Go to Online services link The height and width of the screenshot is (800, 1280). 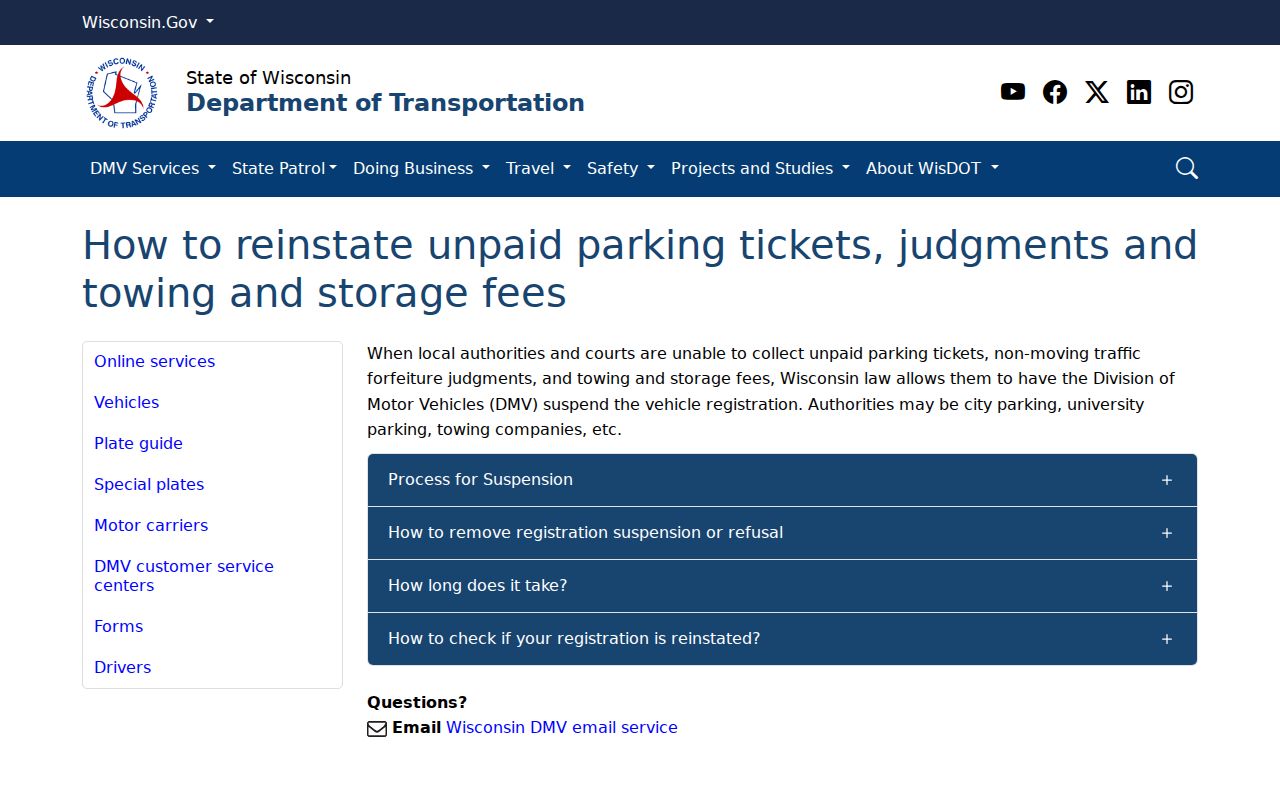154,362
